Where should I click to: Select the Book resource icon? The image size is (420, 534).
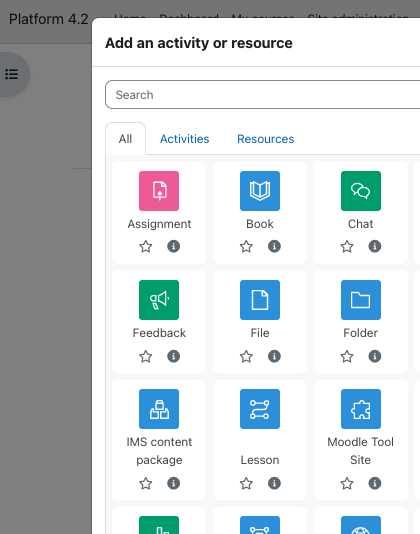point(260,191)
